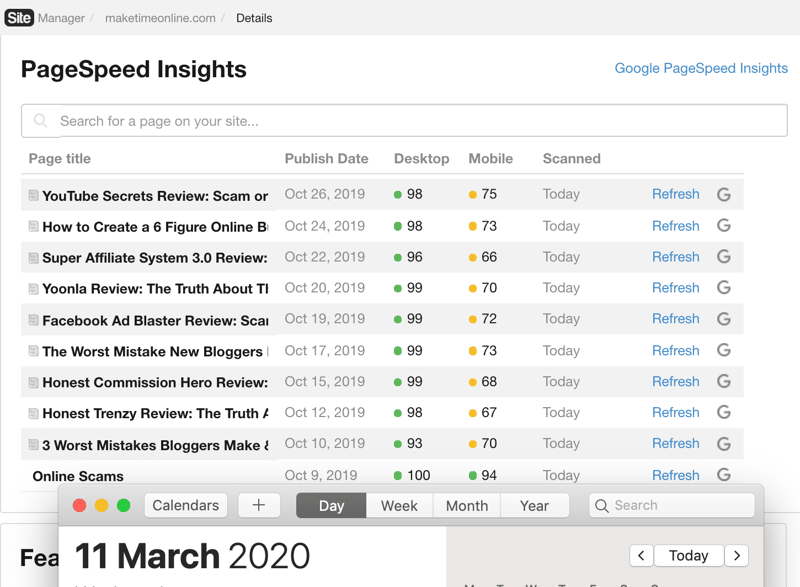Refresh the Online Scams row

[676, 475]
